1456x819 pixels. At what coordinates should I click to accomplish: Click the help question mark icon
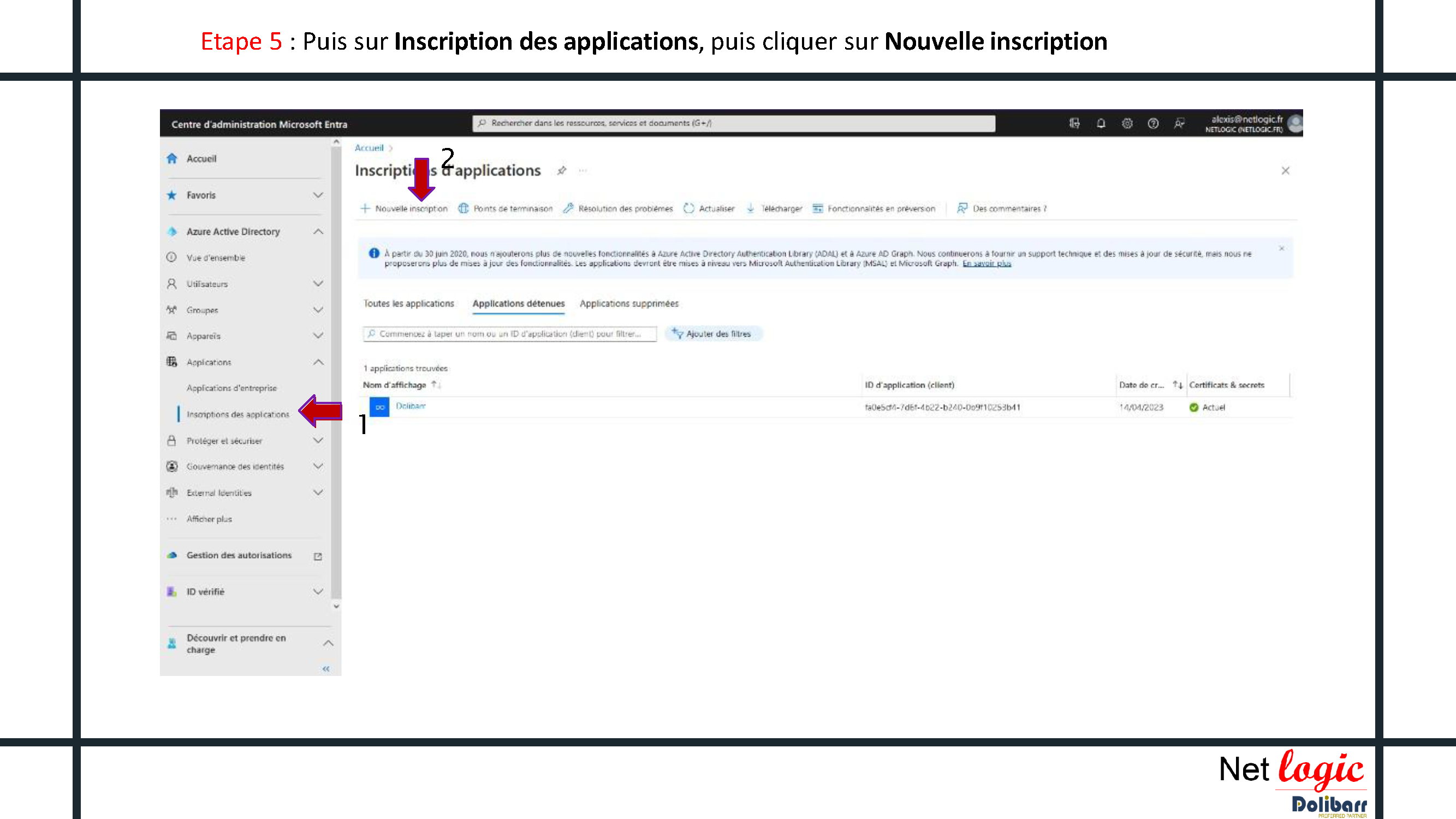tap(1153, 123)
